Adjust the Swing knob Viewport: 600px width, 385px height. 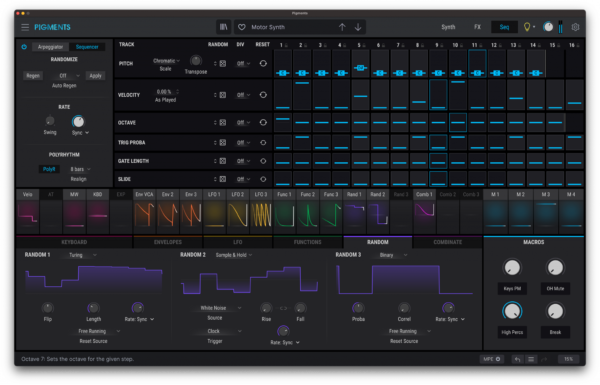(50, 121)
